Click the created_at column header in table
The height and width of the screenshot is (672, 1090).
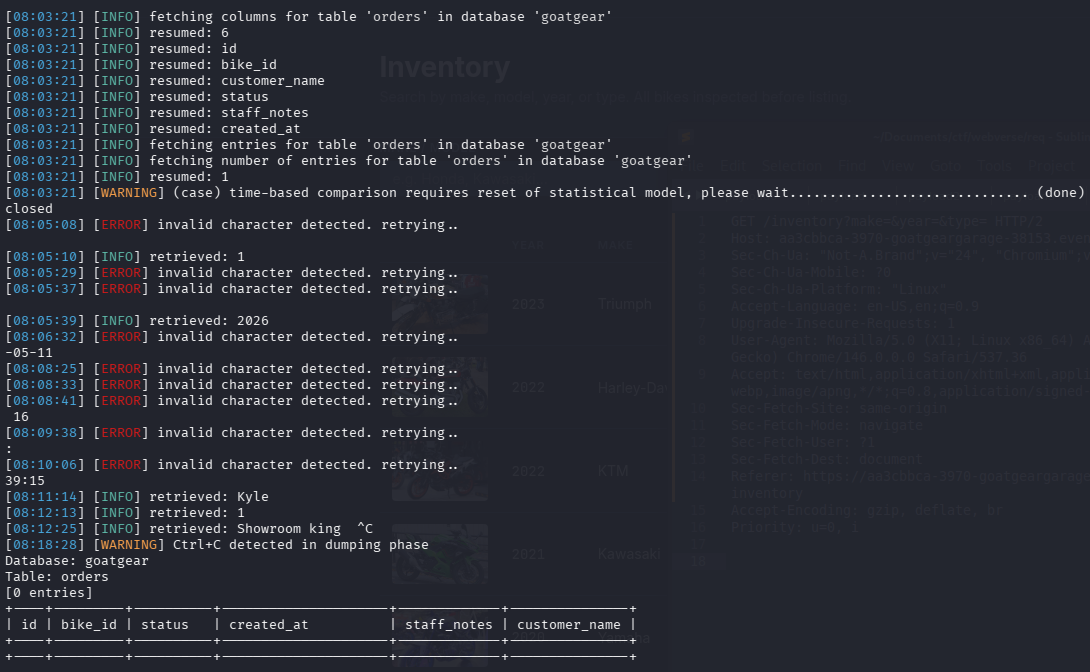[x=268, y=625]
